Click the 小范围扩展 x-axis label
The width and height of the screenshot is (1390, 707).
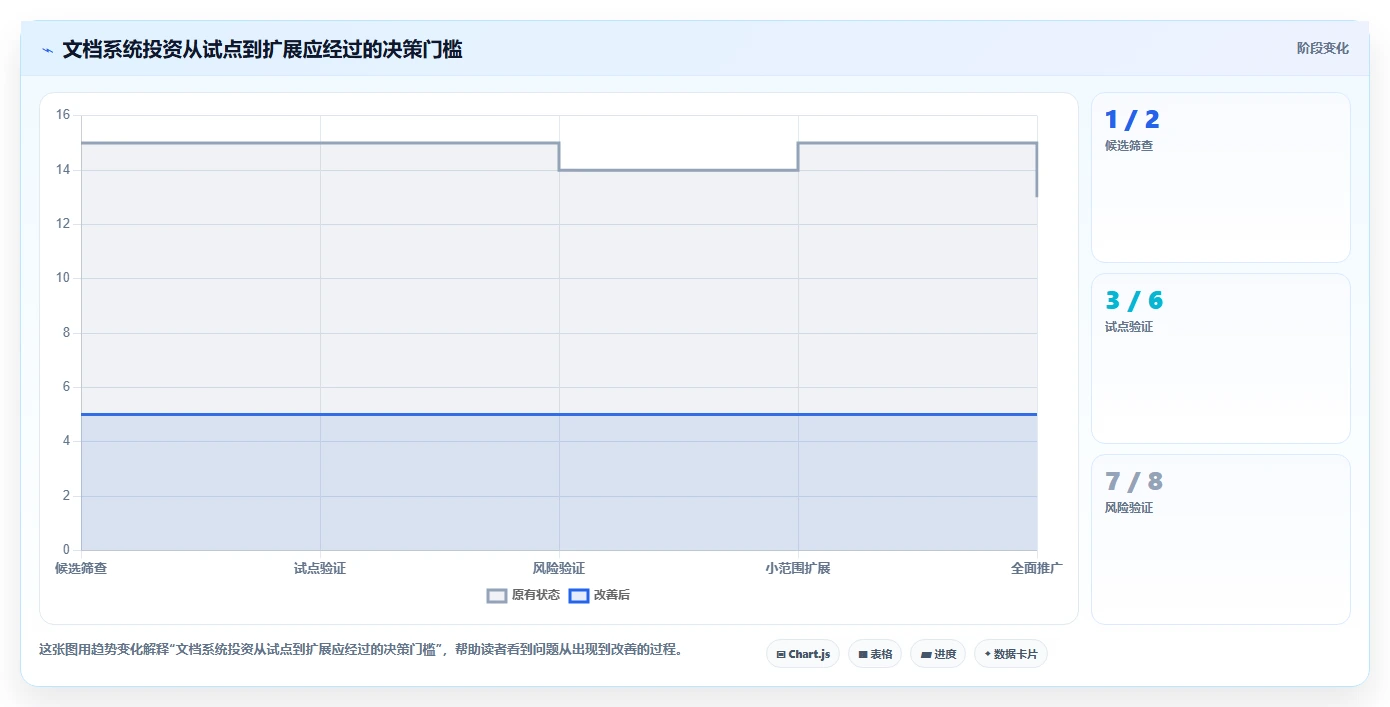(798, 568)
